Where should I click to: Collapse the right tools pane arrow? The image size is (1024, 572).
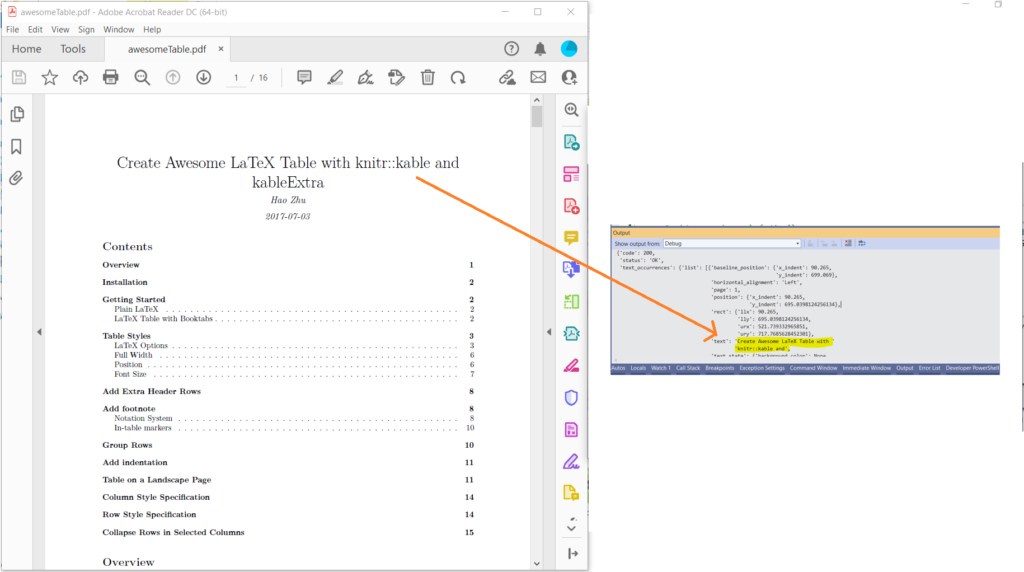547,332
